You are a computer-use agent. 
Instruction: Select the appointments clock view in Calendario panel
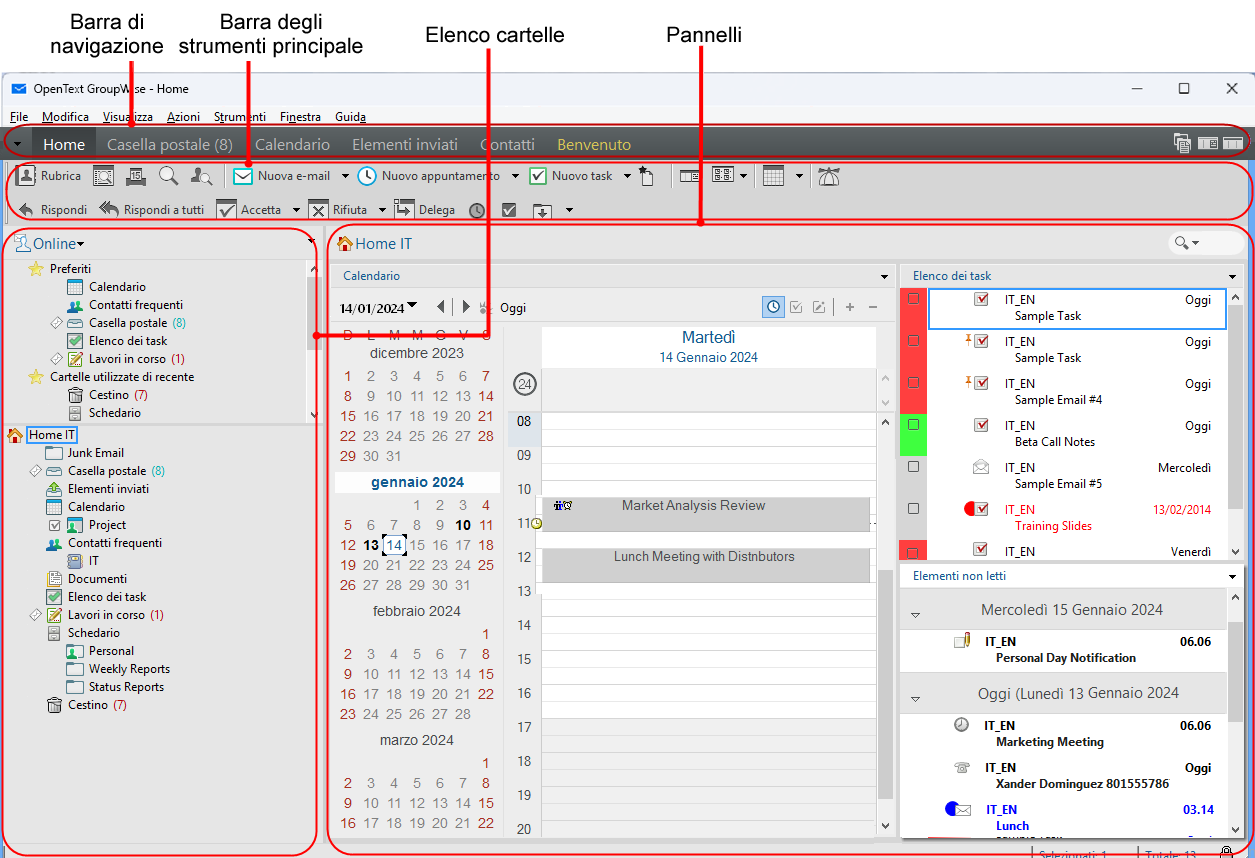[x=773, y=307]
